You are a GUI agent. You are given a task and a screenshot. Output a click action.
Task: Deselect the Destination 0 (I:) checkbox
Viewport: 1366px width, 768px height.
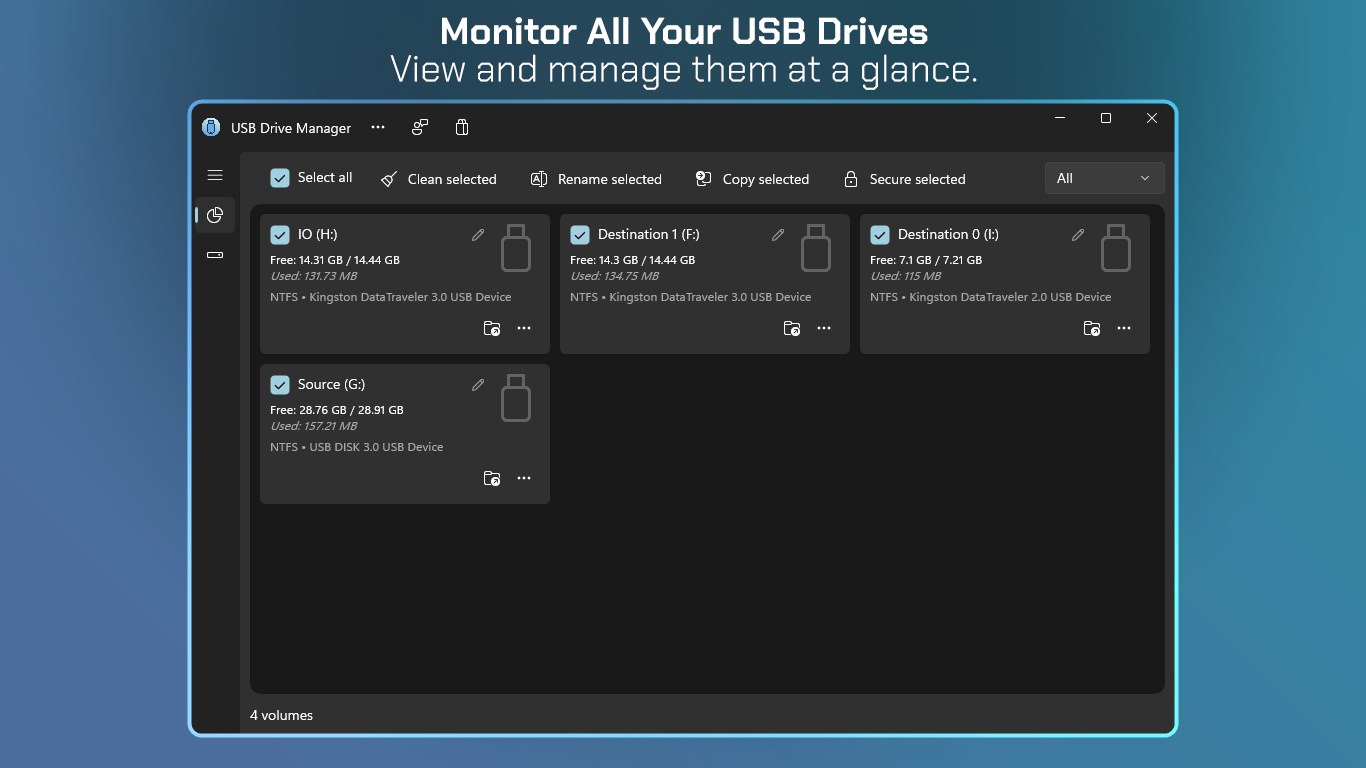click(880, 235)
